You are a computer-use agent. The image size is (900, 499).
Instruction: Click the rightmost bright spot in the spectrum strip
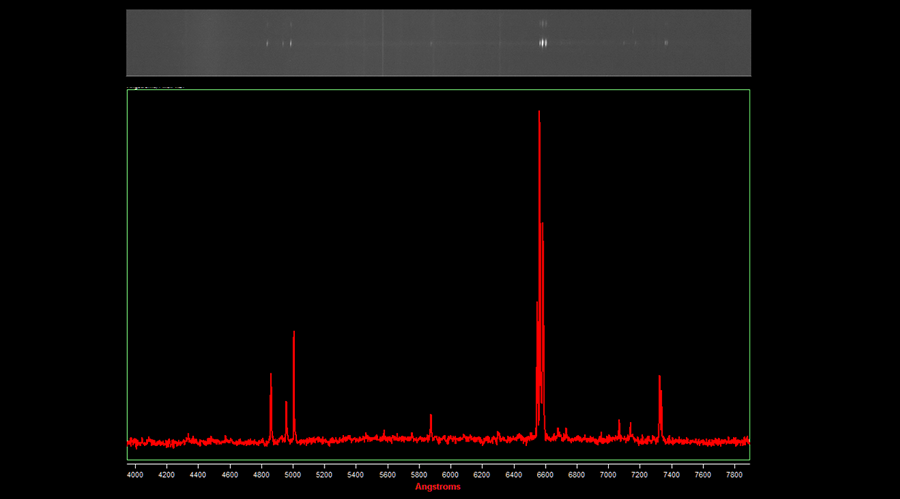(666, 43)
